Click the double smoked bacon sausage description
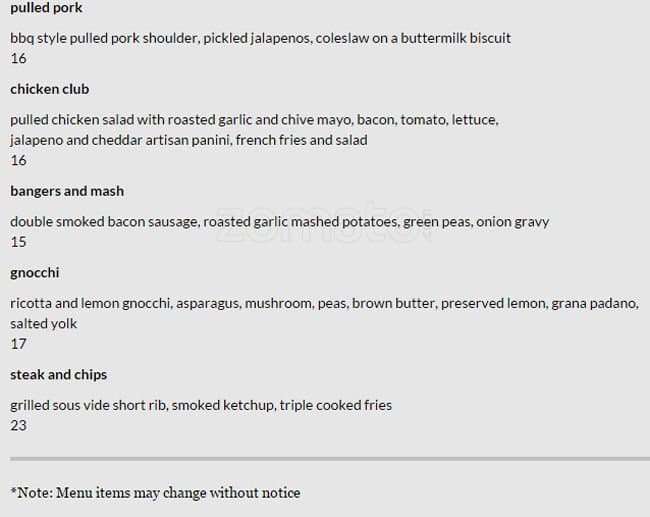650x517 pixels. coord(279,222)
